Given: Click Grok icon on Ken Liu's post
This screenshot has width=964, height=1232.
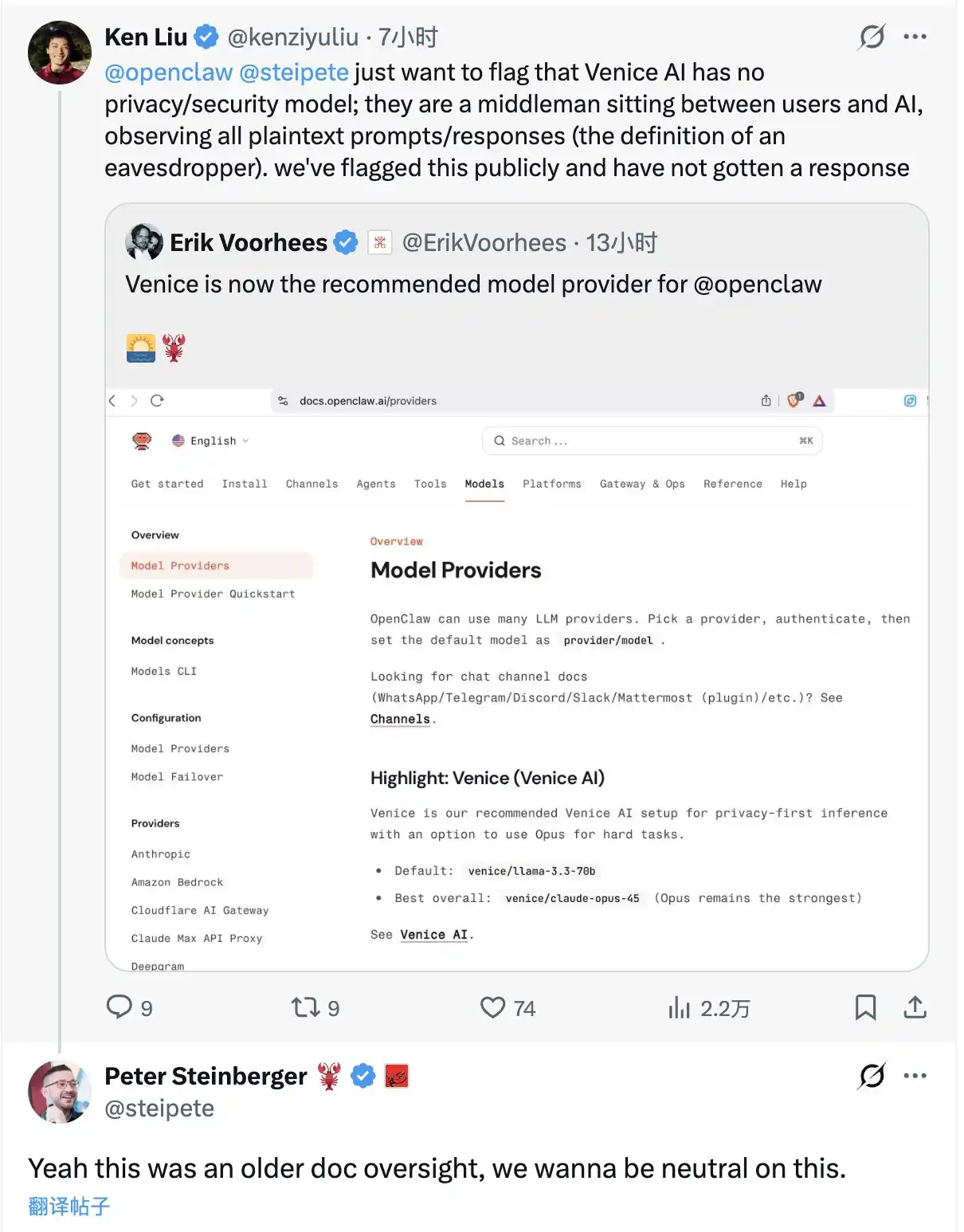Looking at the screenshot, I should (x=872, y=37).
